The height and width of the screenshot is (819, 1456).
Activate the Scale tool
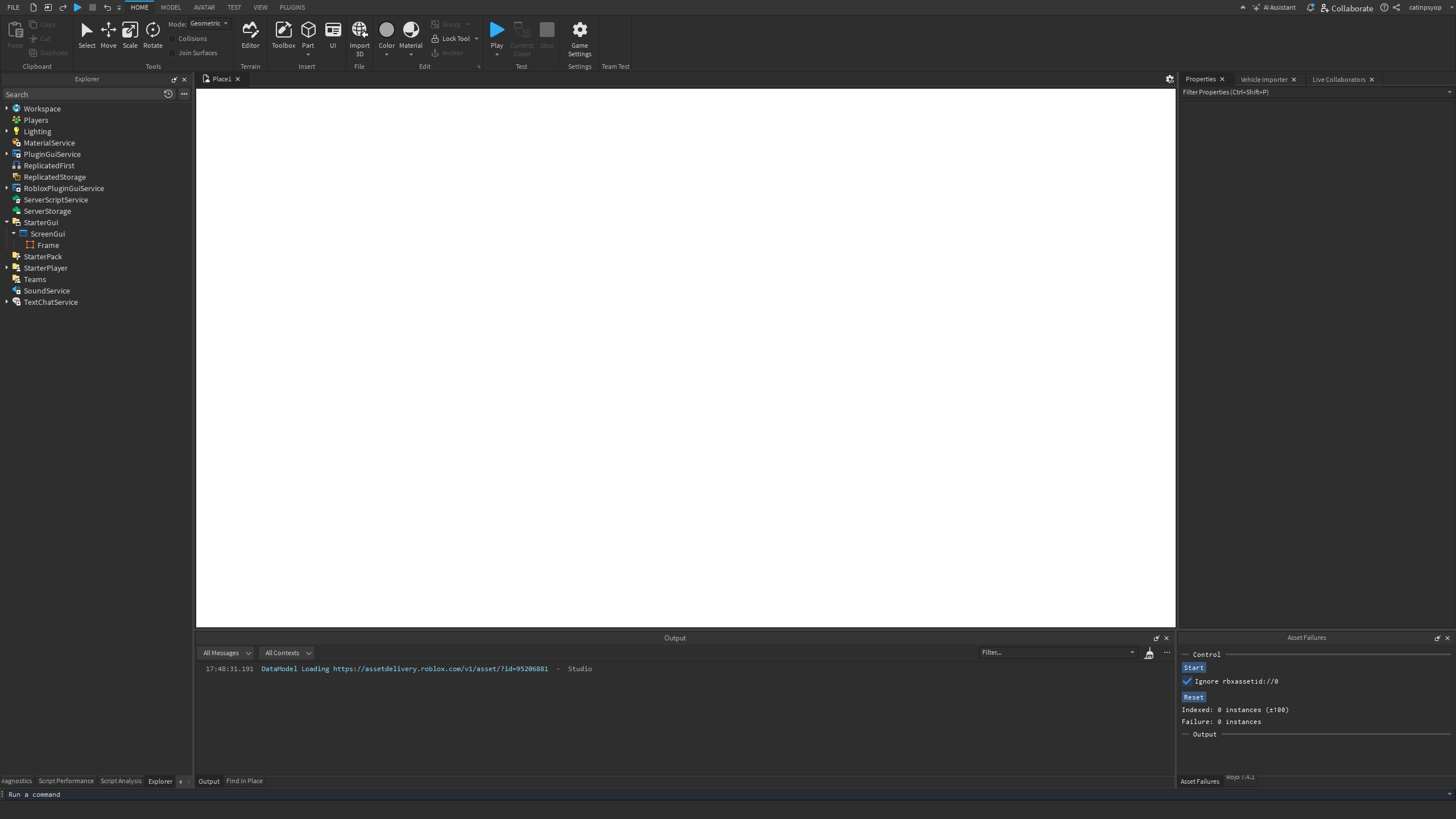pyautogui.click(x=130, y=35)
